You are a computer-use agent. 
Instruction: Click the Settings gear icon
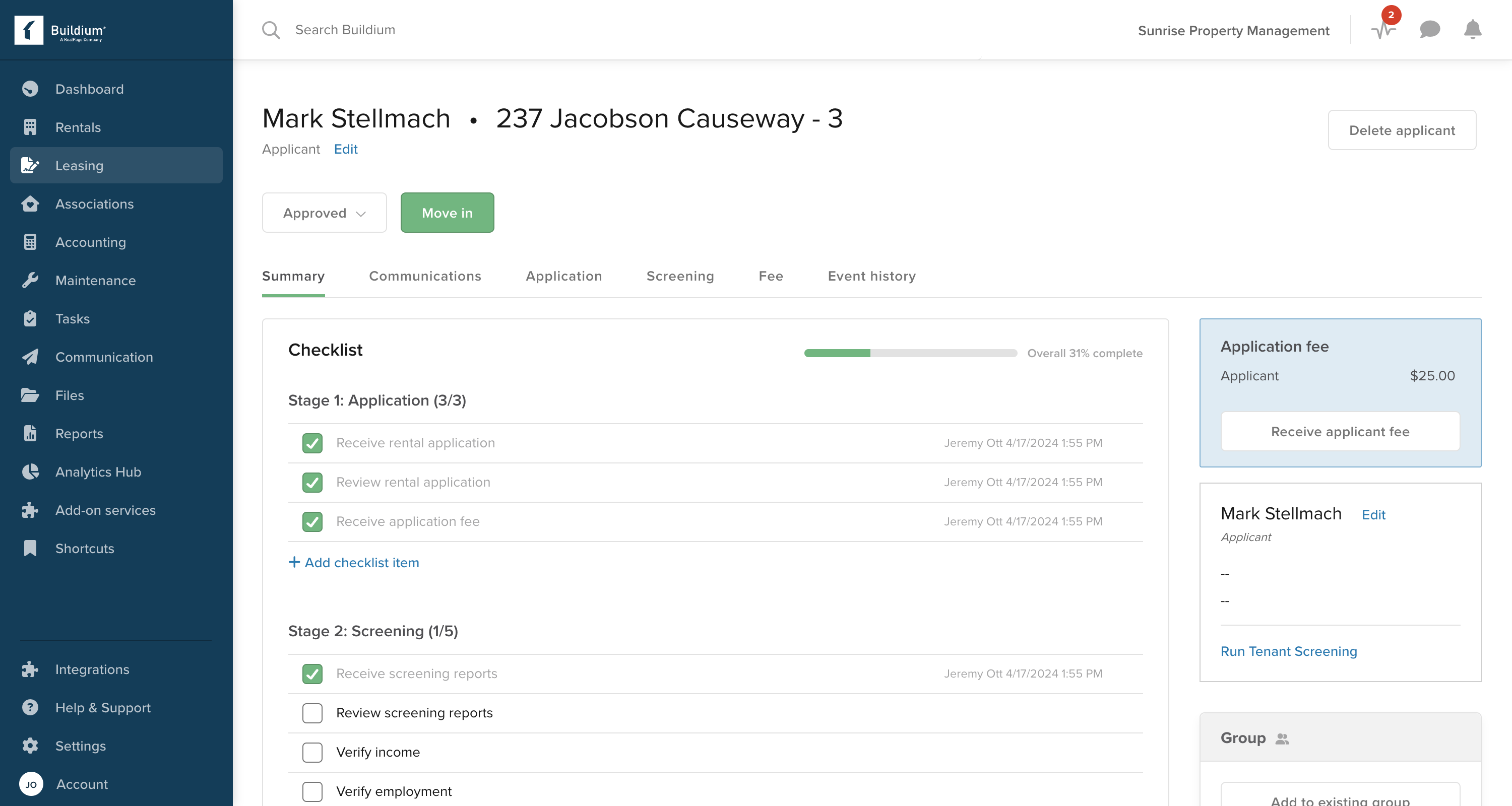(30, 746)
